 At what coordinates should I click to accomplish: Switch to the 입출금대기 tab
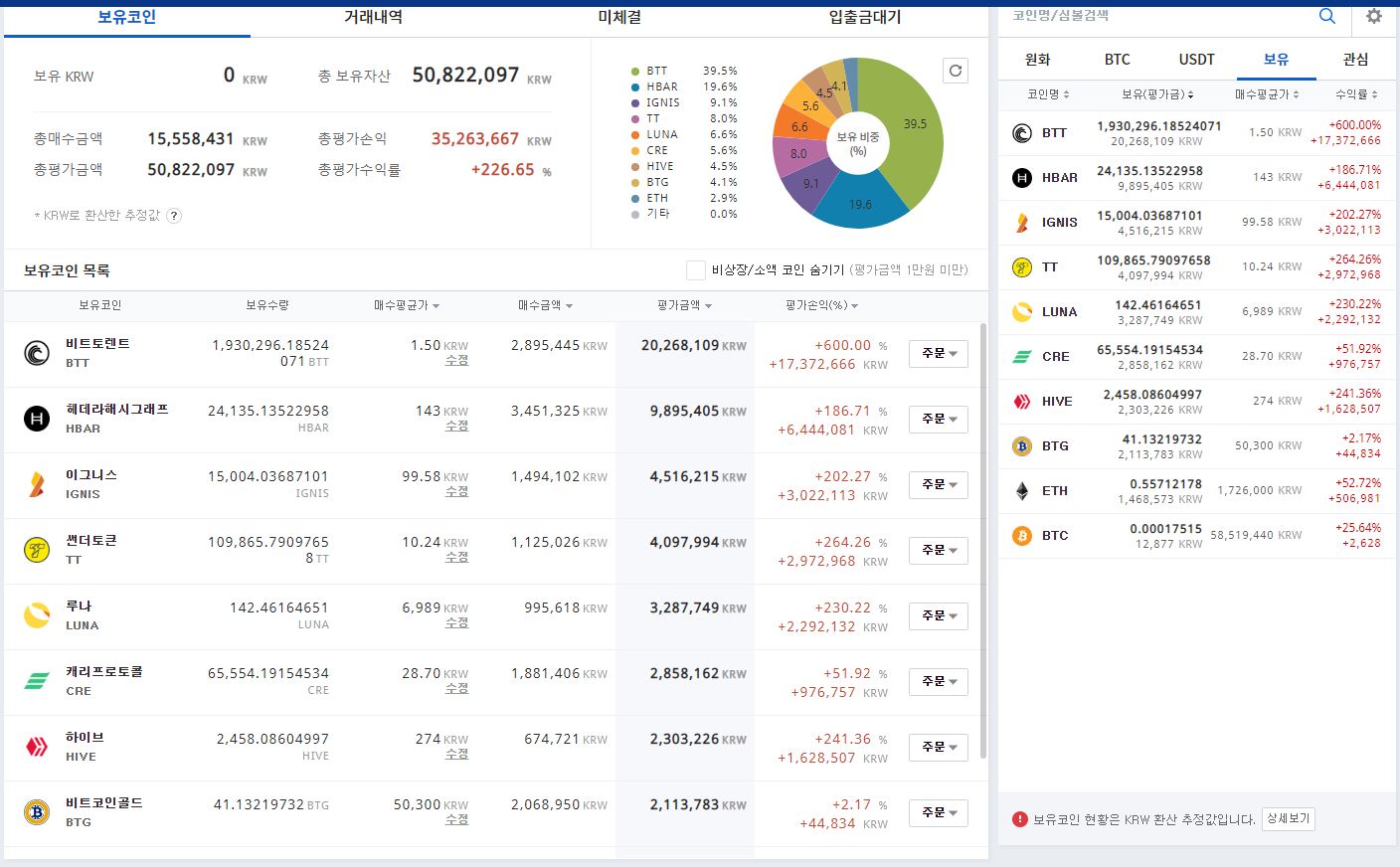point(865,18)
